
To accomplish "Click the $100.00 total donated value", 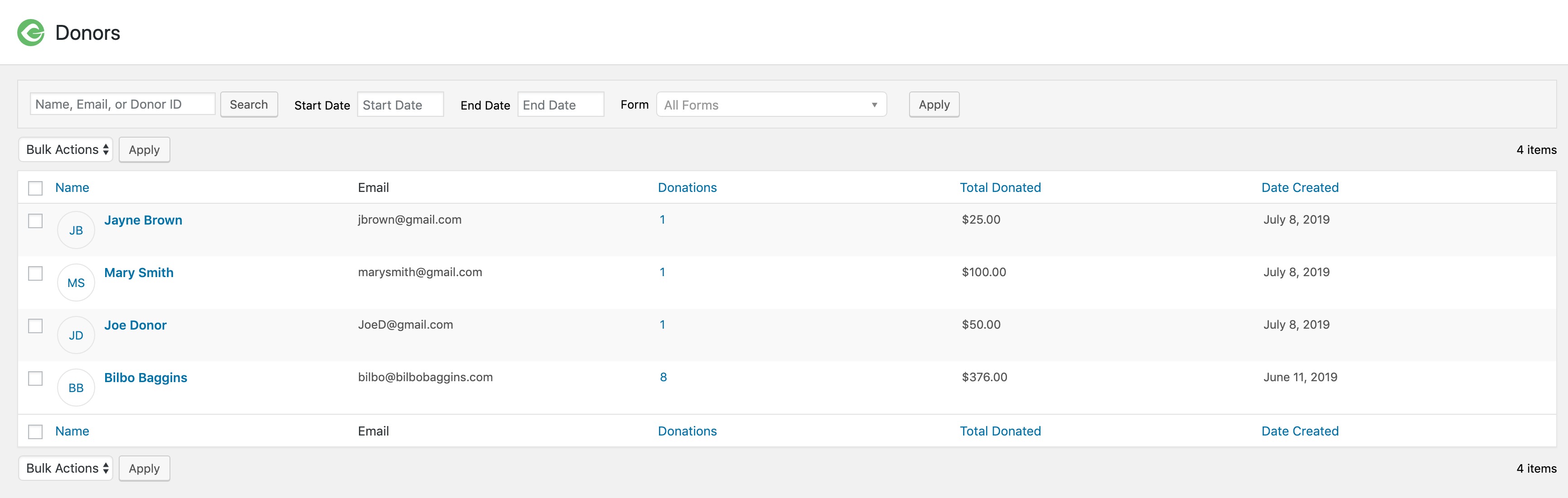I will tap(984, 272).
